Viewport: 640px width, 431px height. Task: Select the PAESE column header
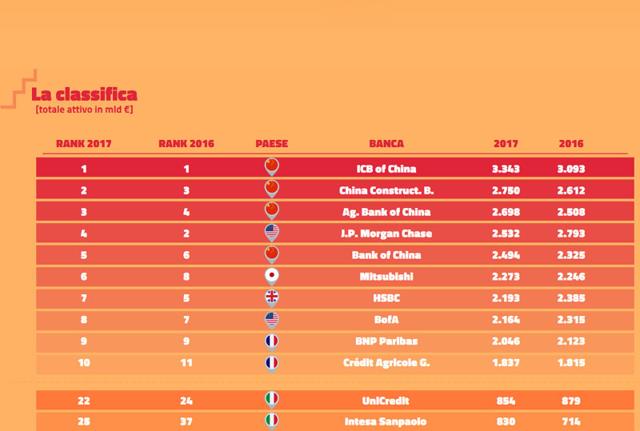(271, 144)
